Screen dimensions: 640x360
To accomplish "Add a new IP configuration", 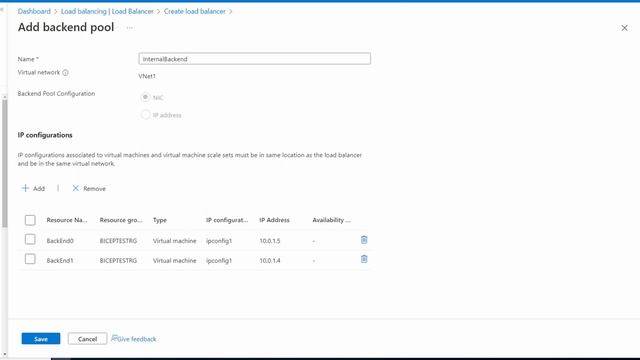I will pos(33,188).
